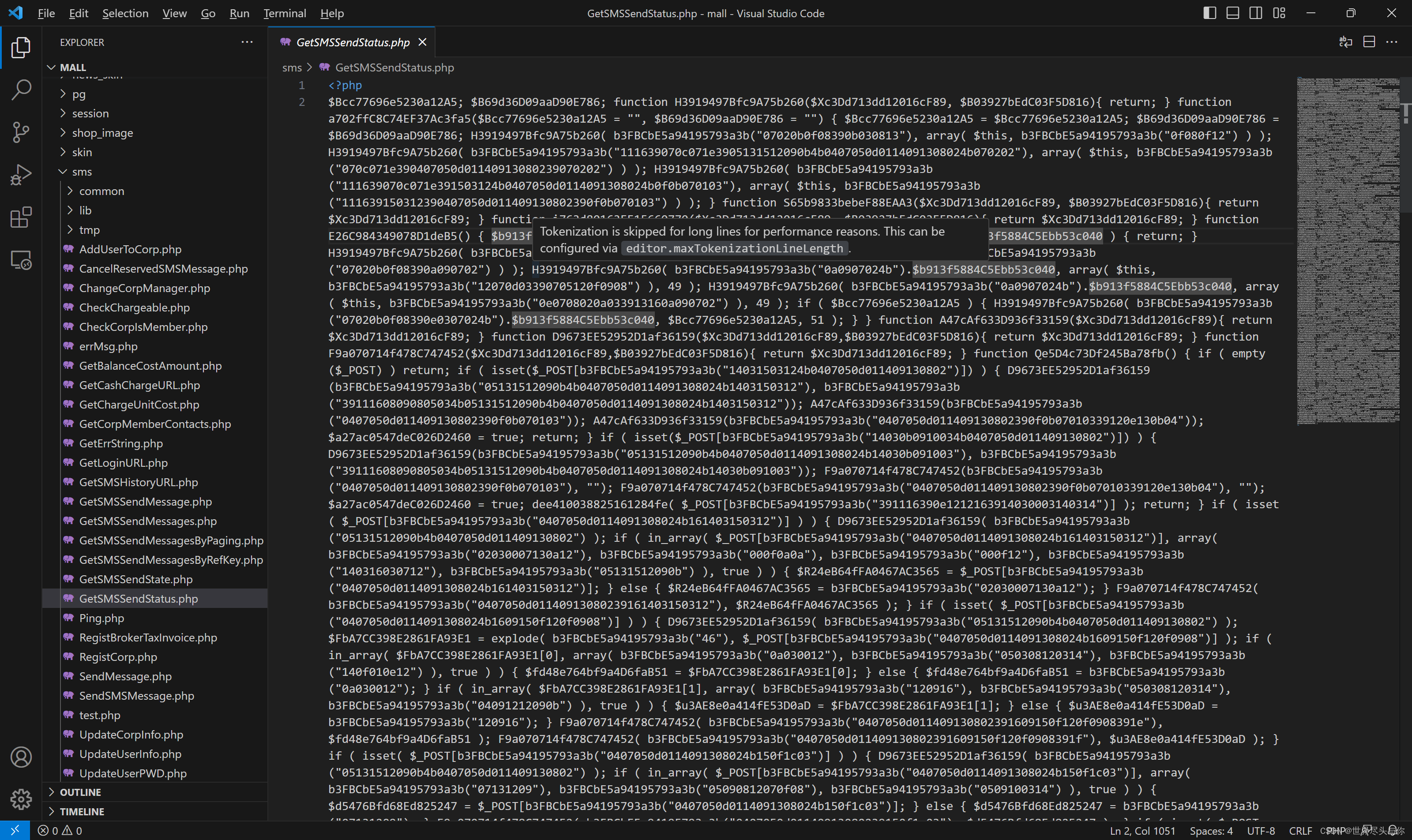This screenshot has width=1412, height=840.
Task: Click the Split Editor icon
Action: tap(1369, 42)
